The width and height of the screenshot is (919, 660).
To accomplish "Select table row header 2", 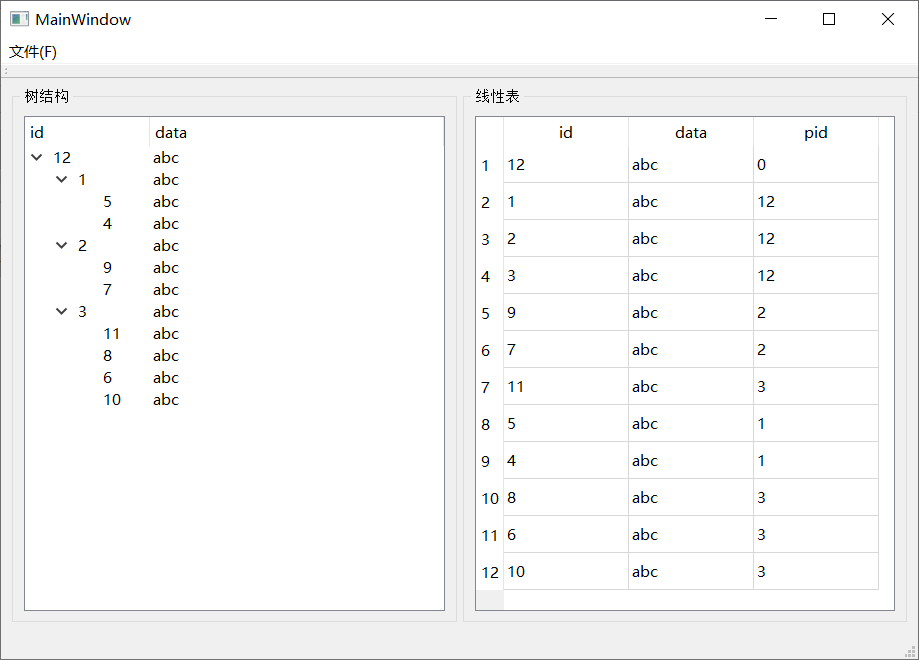I will 490,202.
